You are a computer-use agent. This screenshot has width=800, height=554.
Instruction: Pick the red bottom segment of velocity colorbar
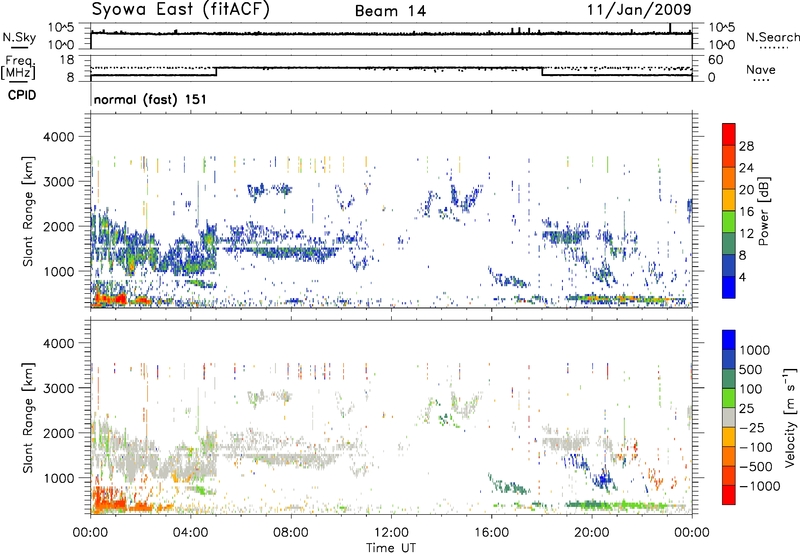[x=729, y=495]
